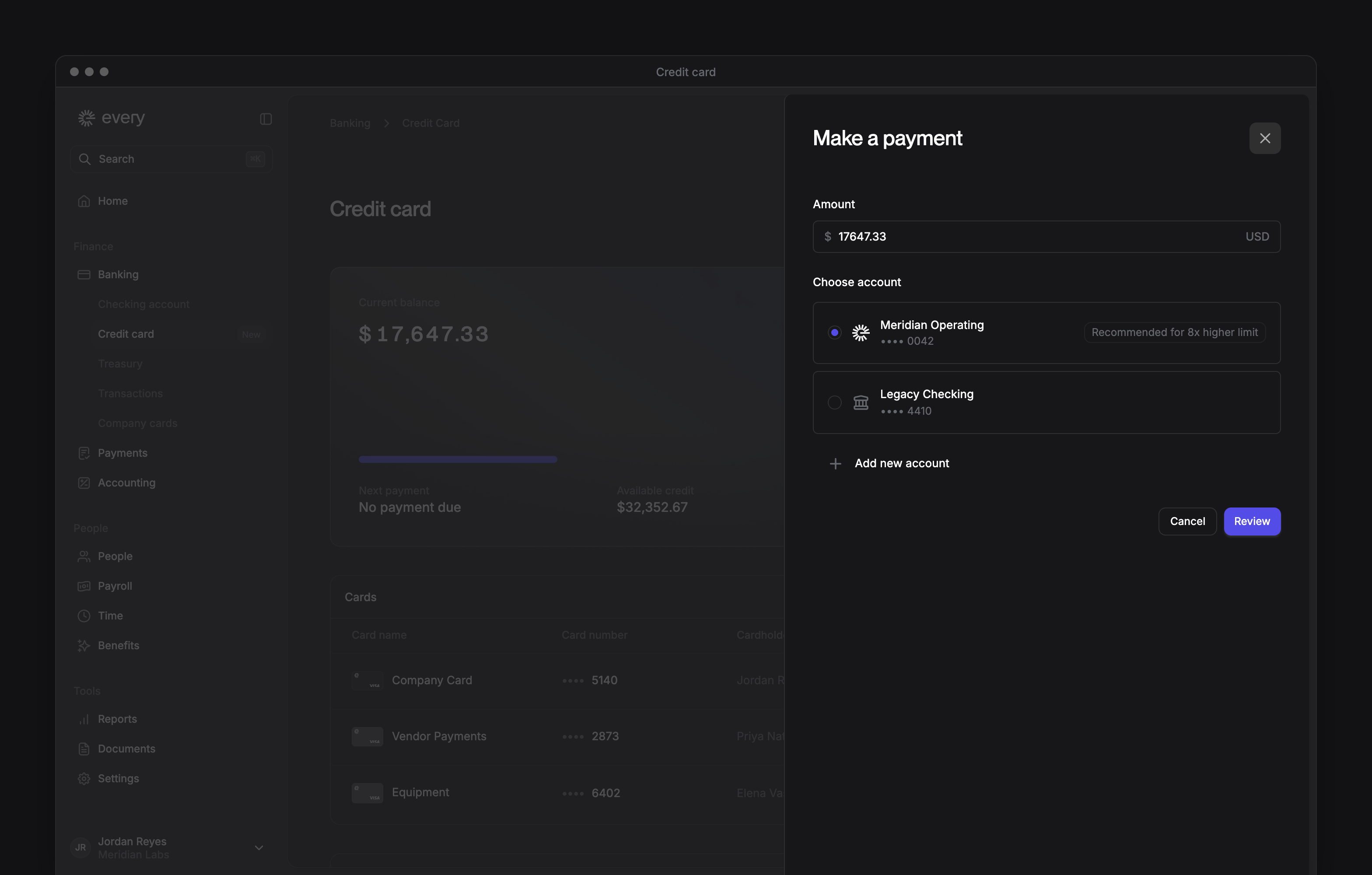The width and height of the screenshot is (1372, 875).
Task: Click the Equipment card name
Action: (420, 792)
